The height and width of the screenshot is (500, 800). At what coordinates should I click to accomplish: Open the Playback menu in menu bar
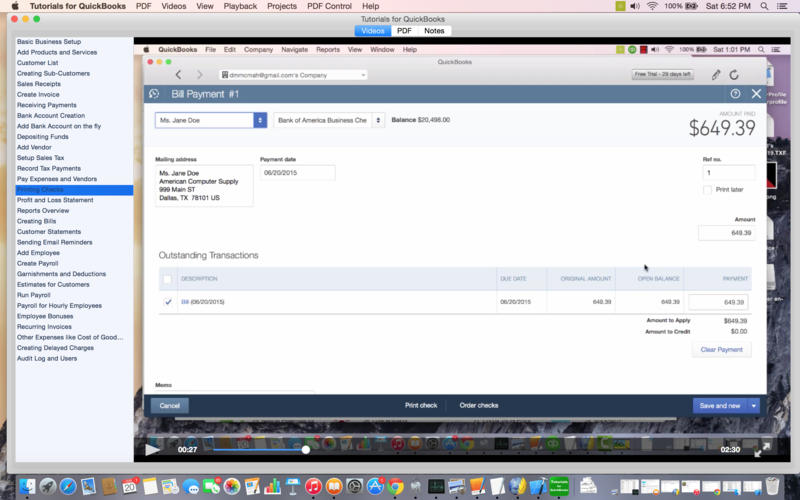[239, 6]
